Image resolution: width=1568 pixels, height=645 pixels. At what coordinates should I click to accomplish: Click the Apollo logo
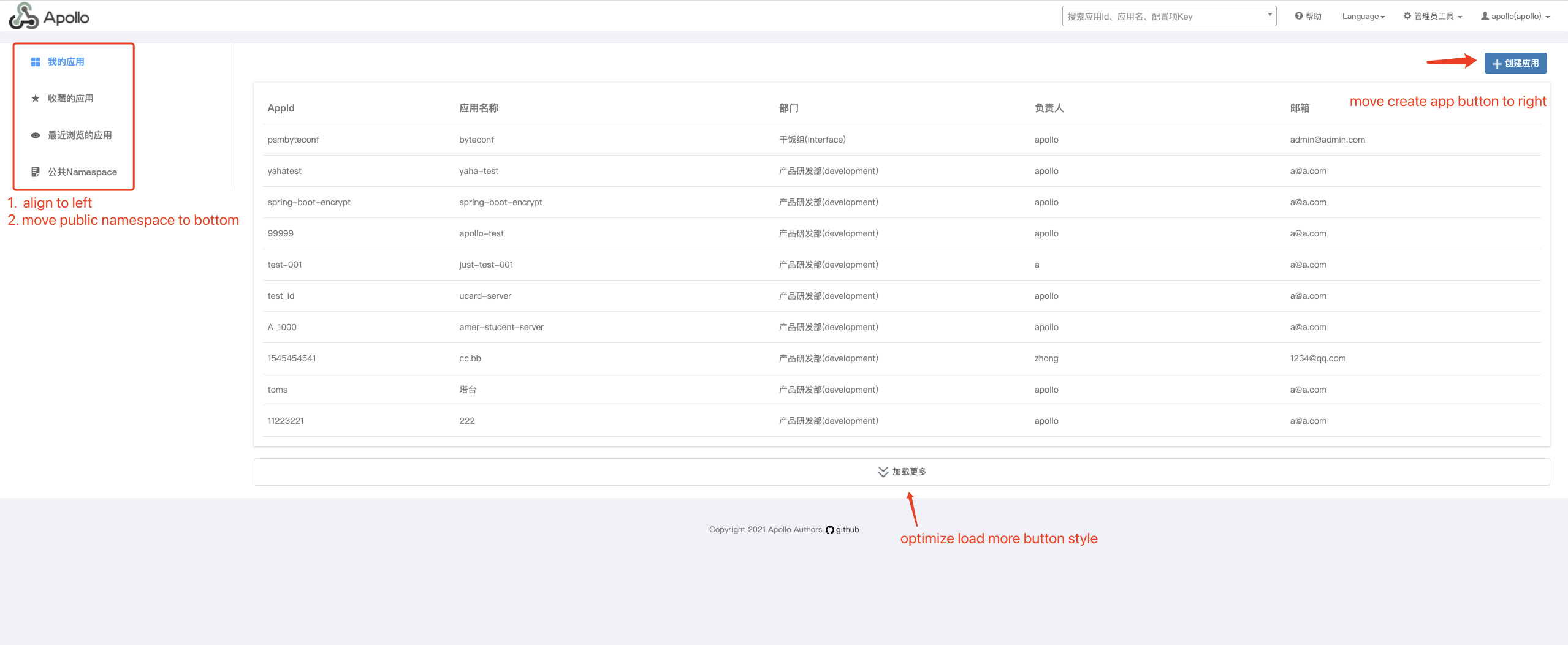click(x=49, y=16)
